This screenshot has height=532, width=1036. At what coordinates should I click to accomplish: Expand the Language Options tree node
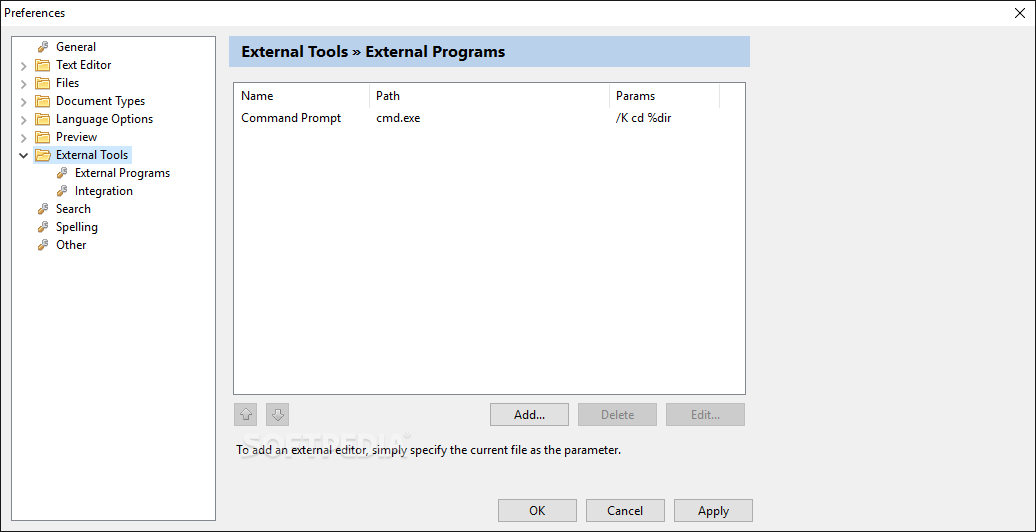pos(24,120)
